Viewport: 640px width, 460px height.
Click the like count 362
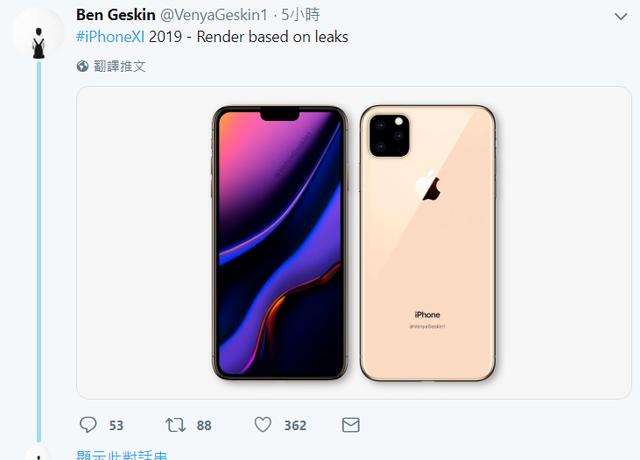295,425
